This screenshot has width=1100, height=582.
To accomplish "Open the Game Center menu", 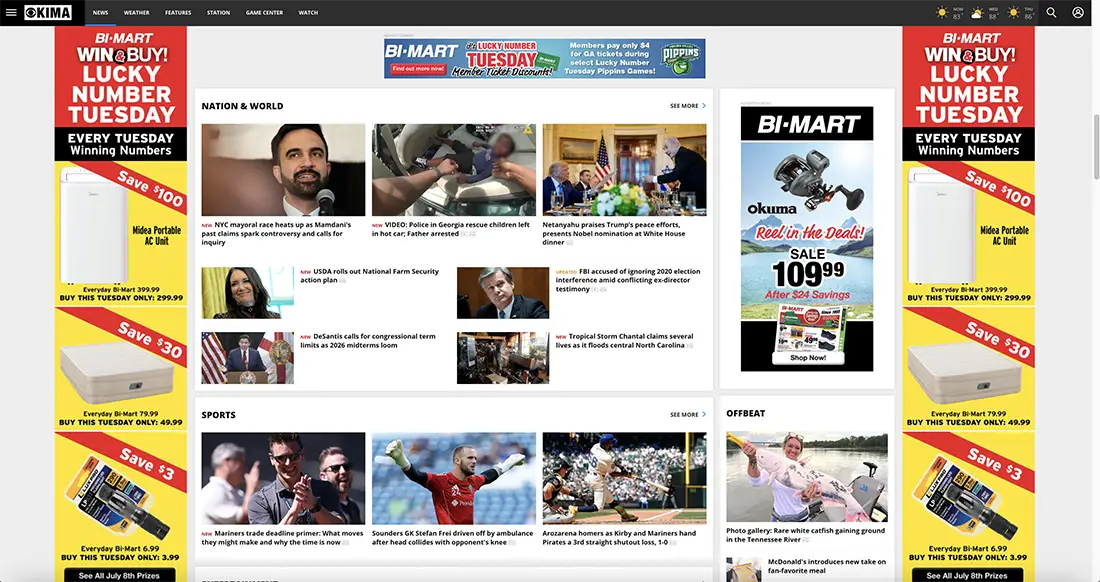I will (264, 13).
